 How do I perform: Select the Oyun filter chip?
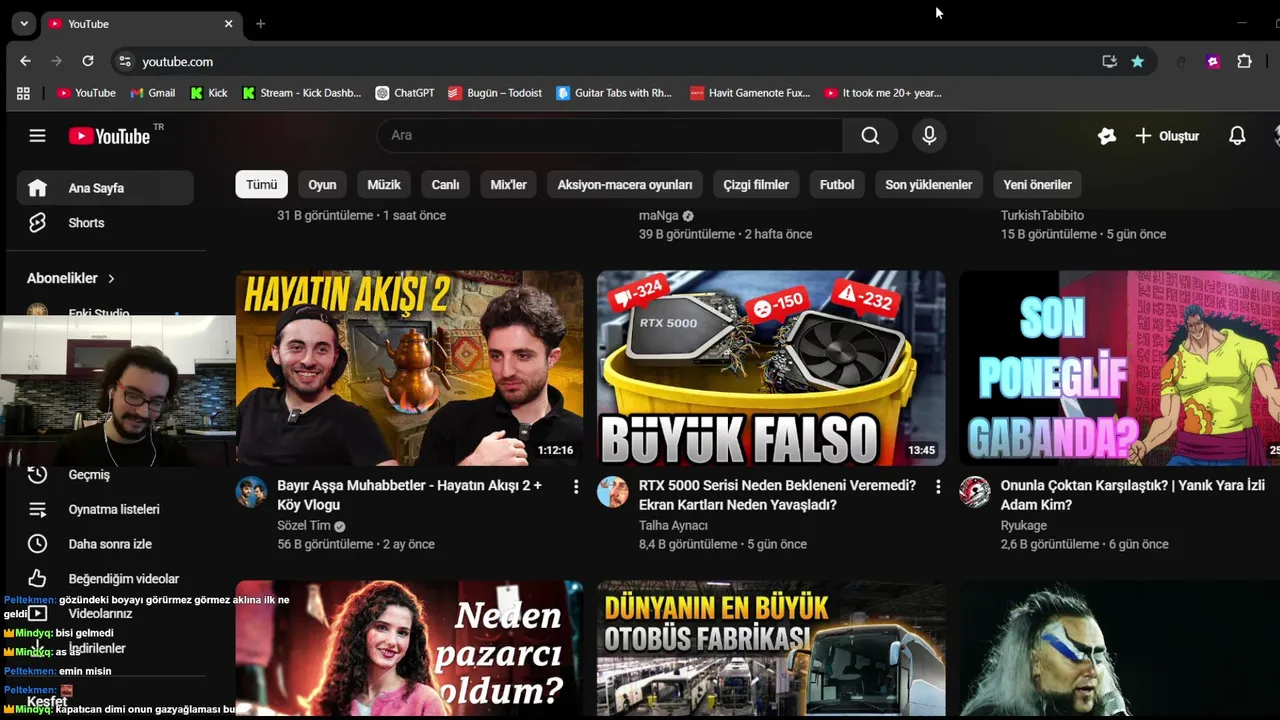point(322,185)
